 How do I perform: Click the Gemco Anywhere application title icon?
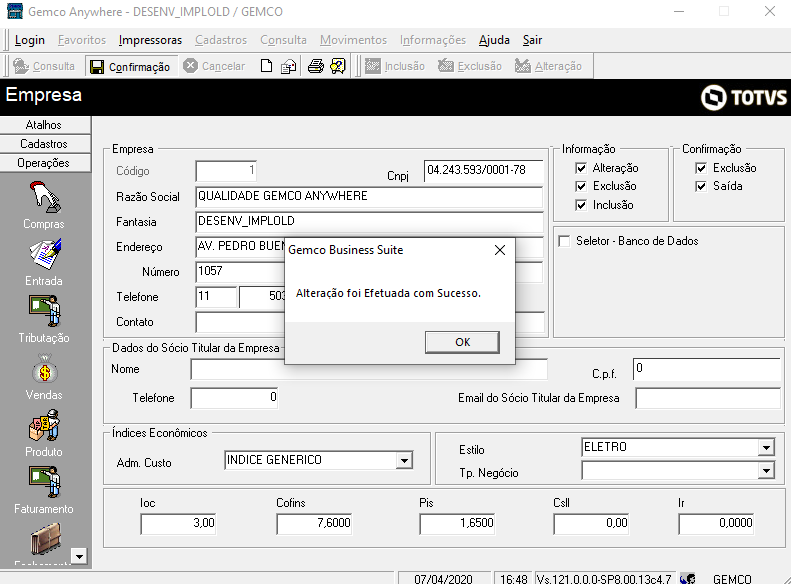pos(15,11)
